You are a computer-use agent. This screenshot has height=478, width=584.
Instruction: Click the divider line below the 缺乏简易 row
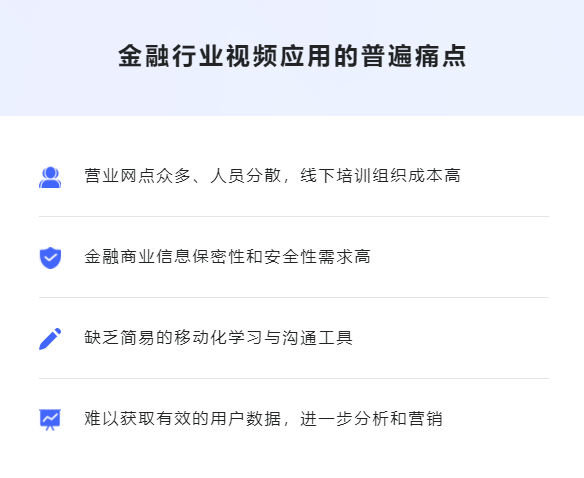coord(294,378)
